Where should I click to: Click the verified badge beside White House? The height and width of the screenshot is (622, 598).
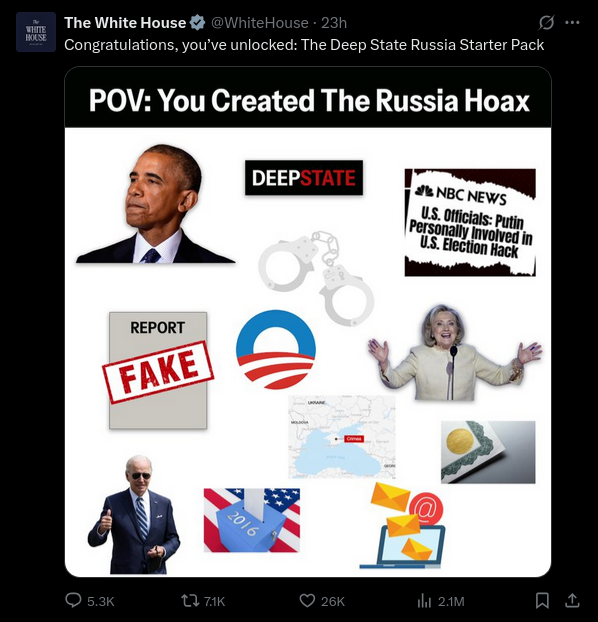(197, 23)
